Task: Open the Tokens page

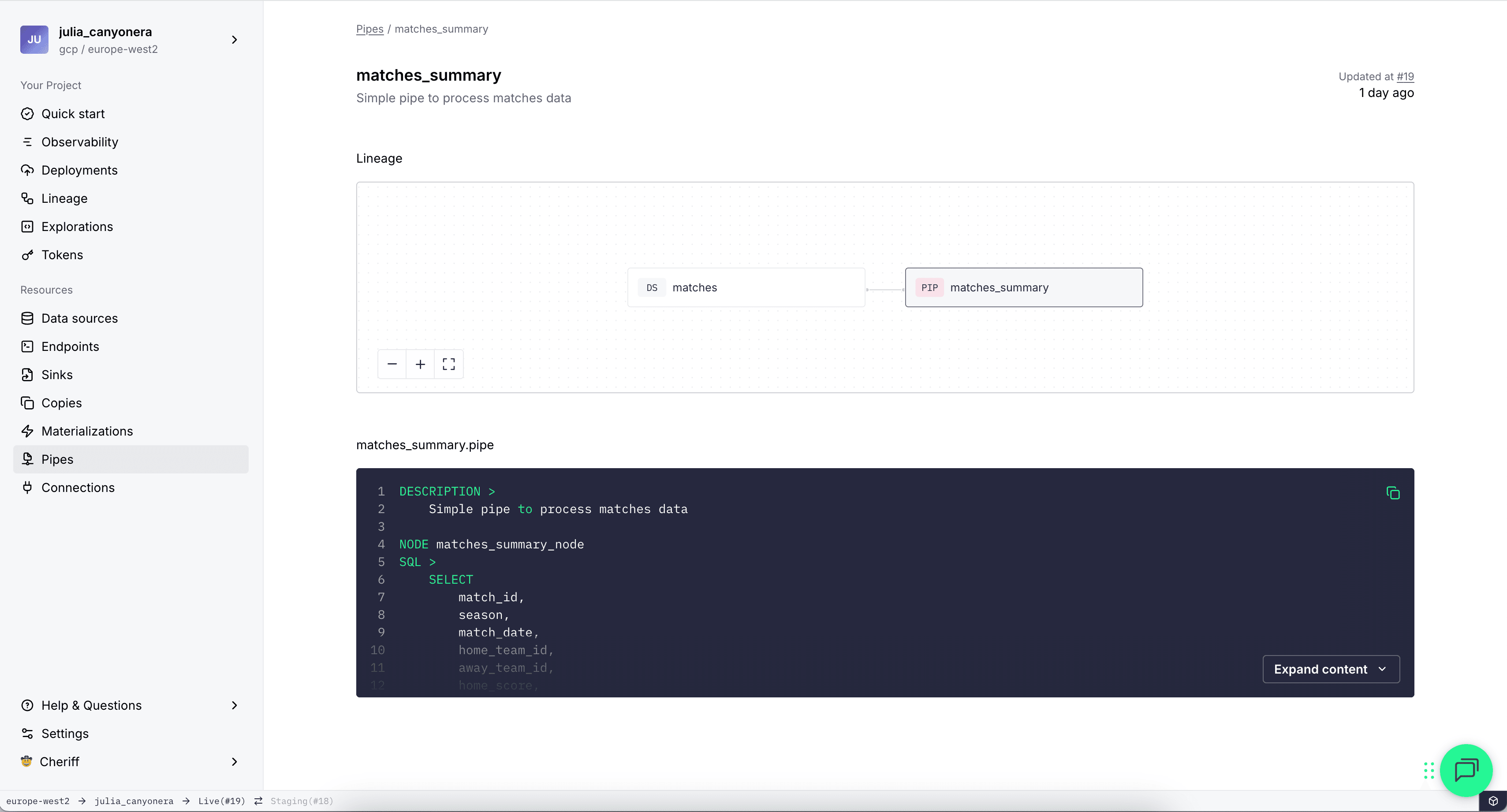Action: (62, 255)
